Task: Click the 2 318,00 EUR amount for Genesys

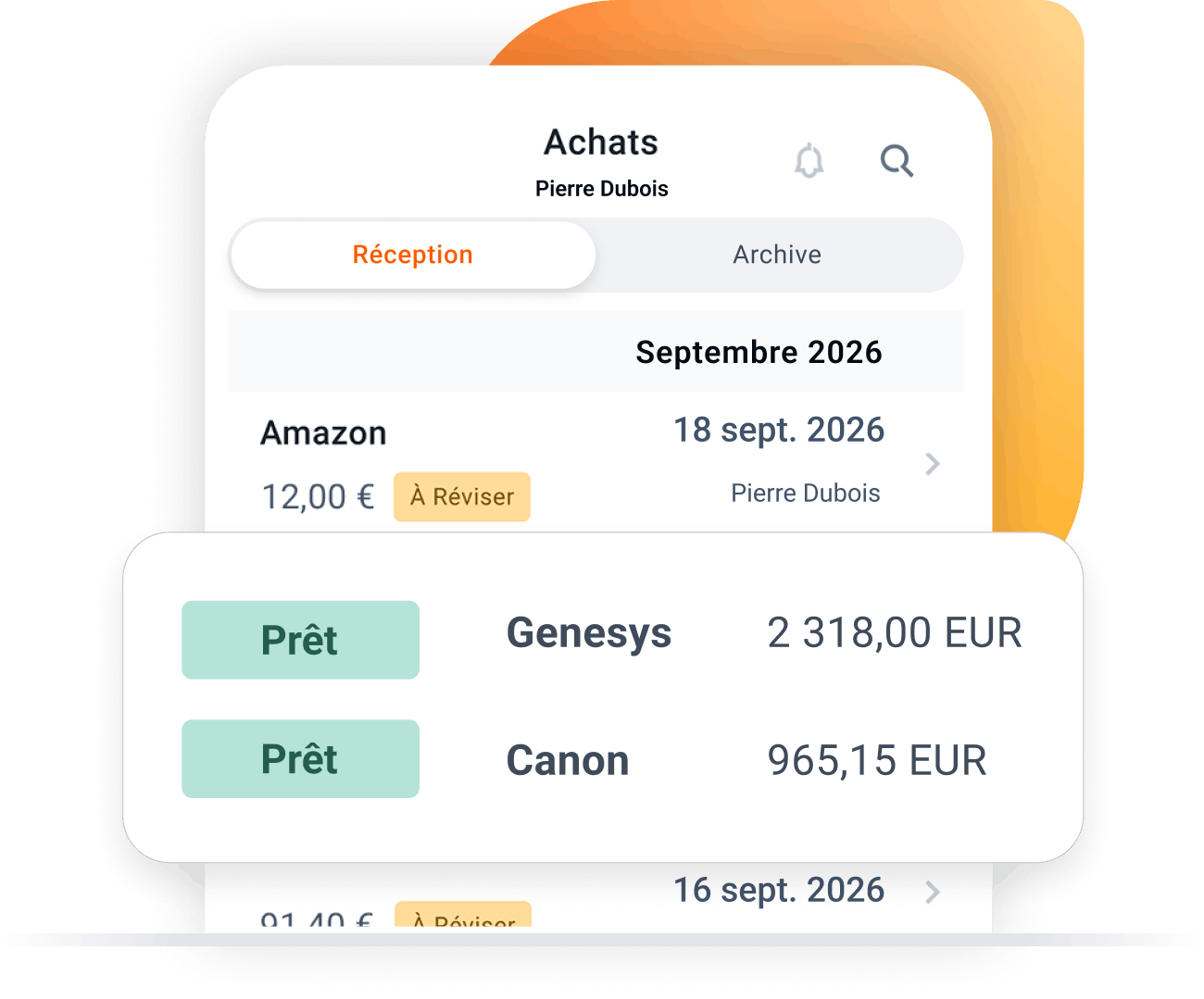Action: pyautogui.click(x=896, y=632)
